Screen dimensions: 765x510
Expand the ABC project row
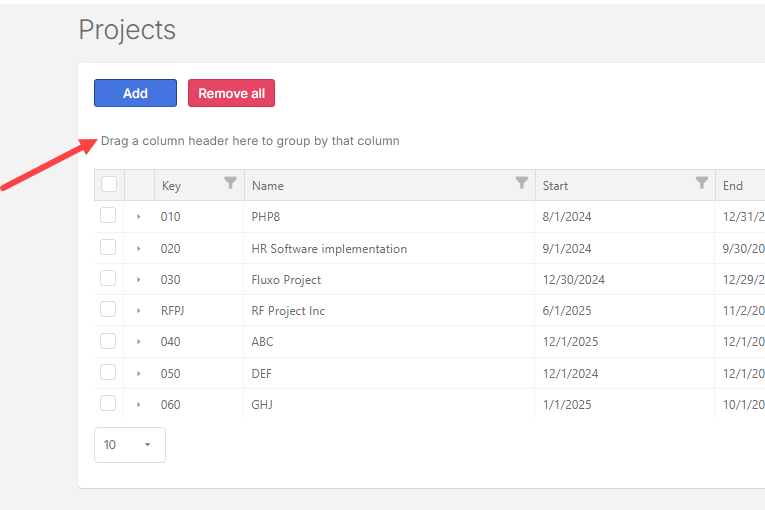139,342
